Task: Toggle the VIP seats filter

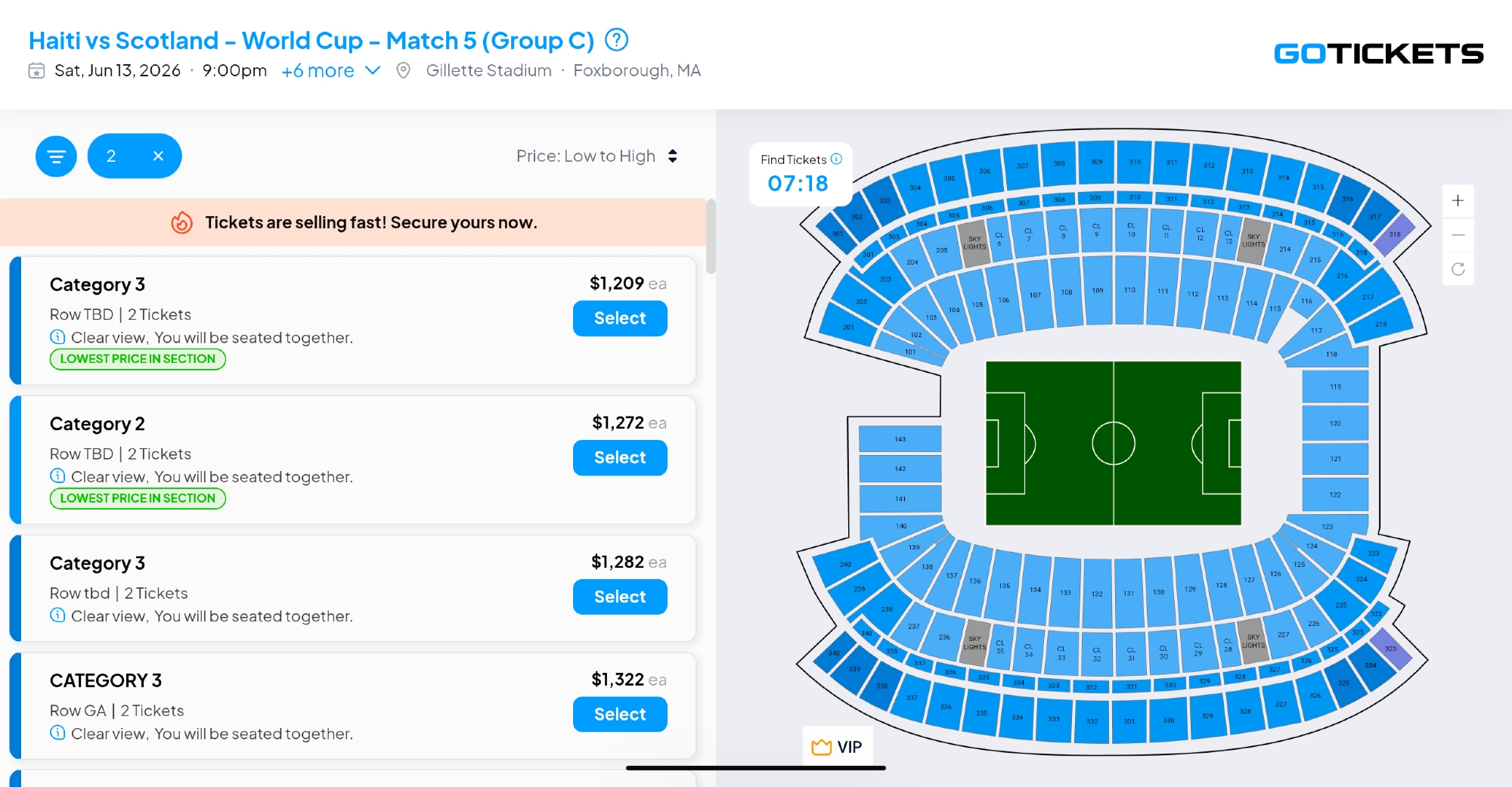Action: click(x=837, y=747)
